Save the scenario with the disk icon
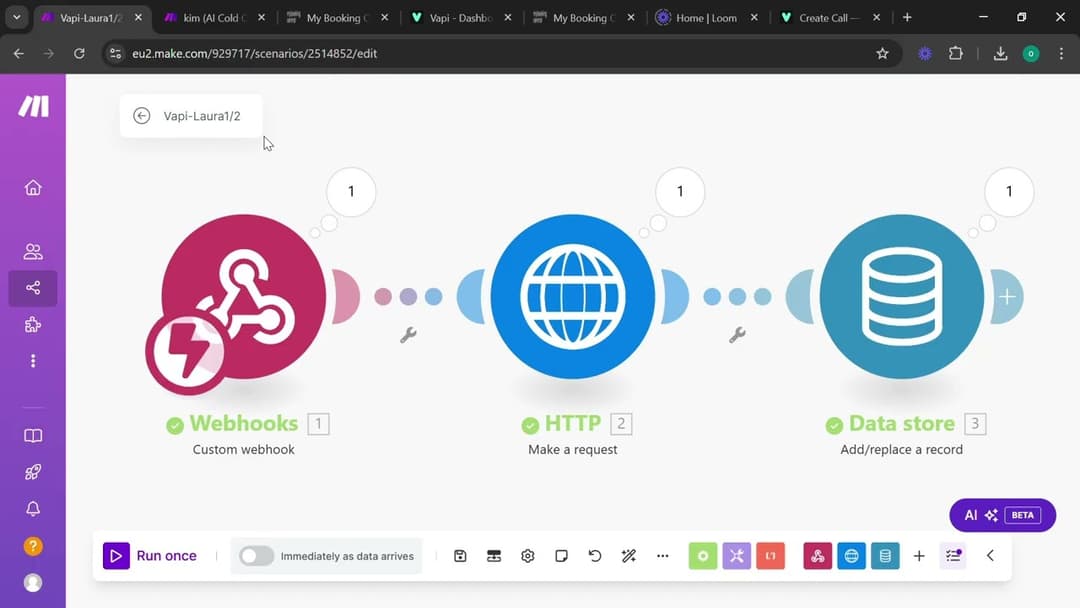Viewport: 1080px width, 608px height. 460,556
